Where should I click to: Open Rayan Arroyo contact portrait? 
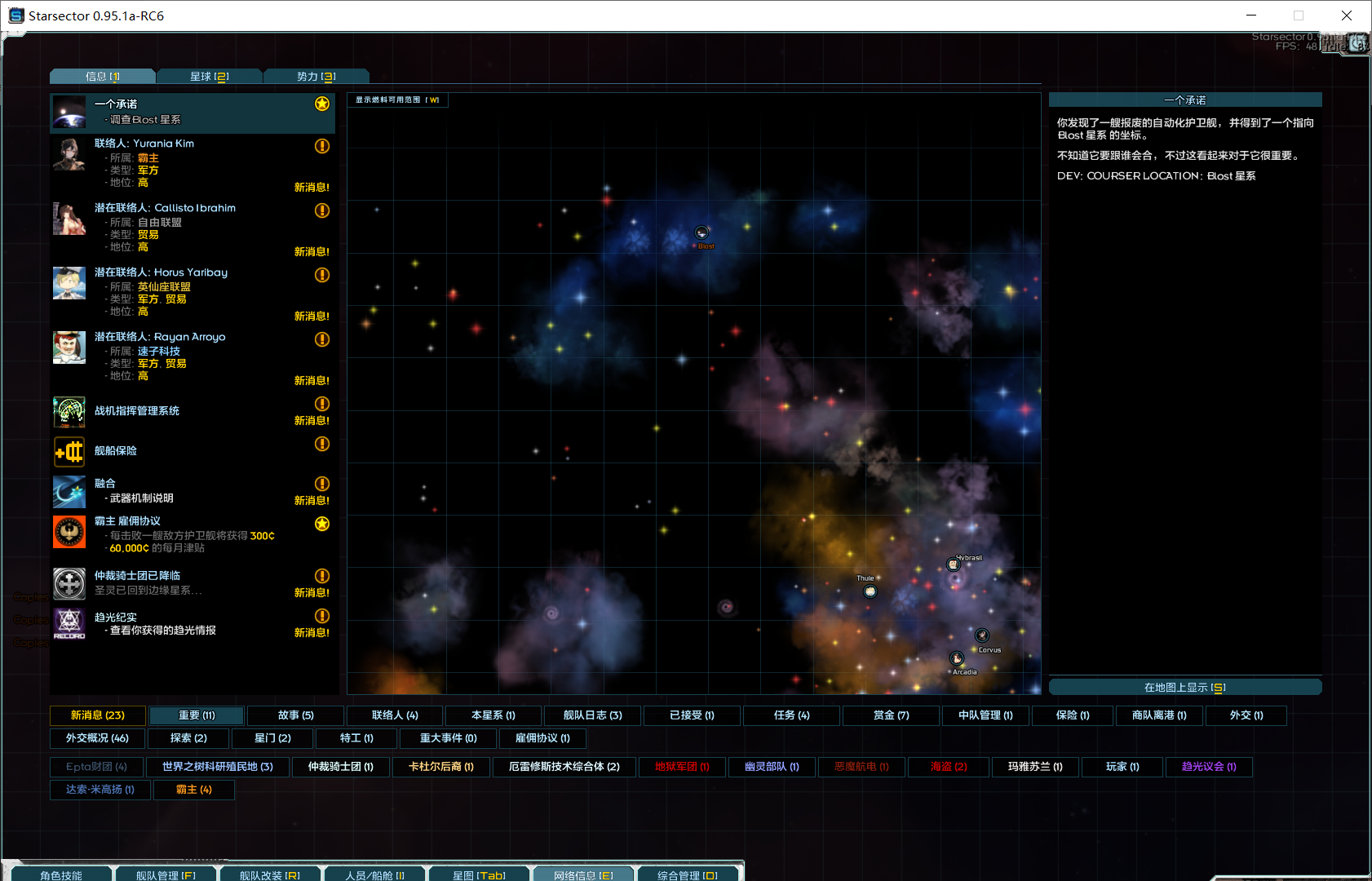[x=69, y=348]
